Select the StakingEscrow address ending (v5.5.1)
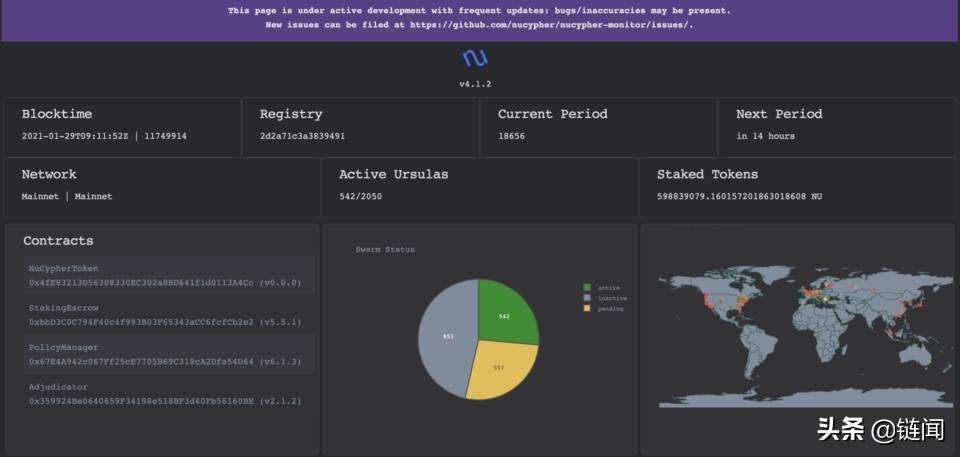960x457 pixels. coord(165,322)
